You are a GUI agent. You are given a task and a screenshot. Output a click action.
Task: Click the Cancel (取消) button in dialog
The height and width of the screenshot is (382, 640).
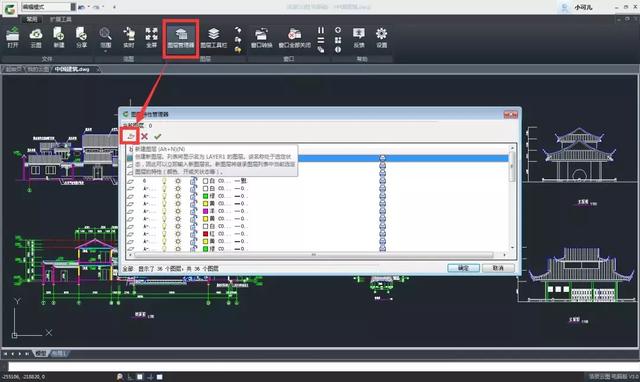coord(498,268)
